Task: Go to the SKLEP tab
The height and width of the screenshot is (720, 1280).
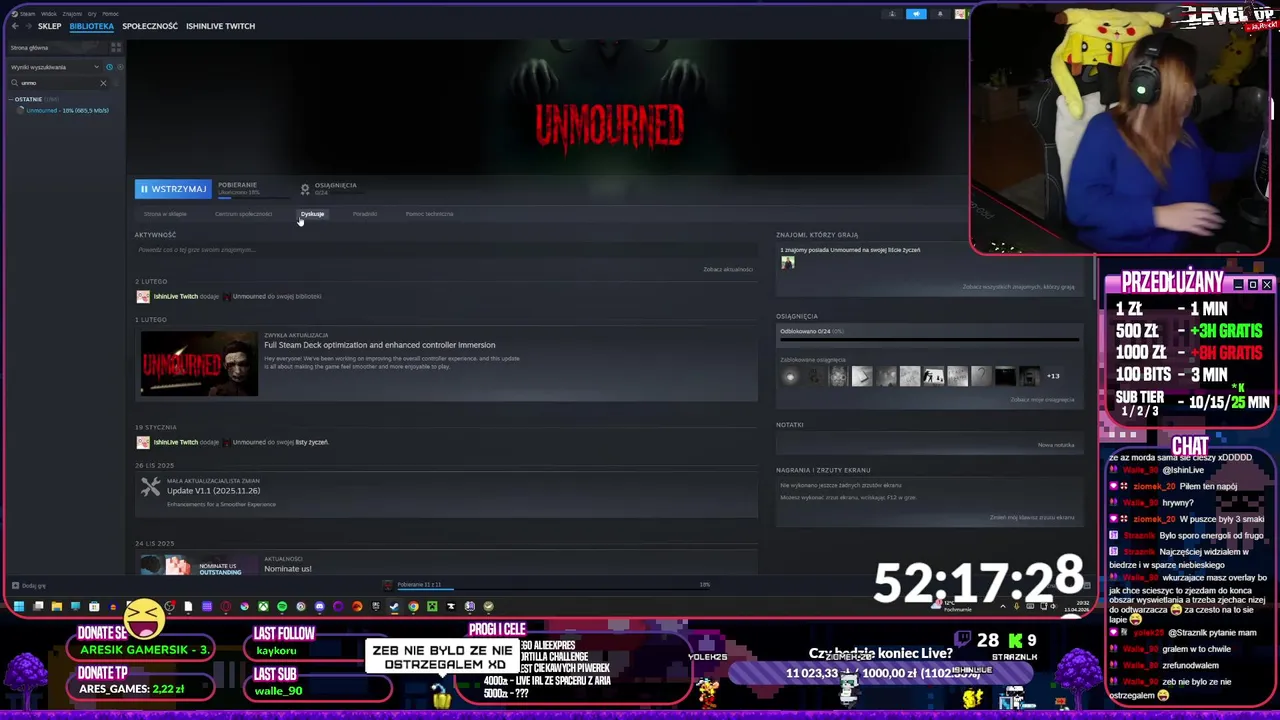Action: point(50,26)
